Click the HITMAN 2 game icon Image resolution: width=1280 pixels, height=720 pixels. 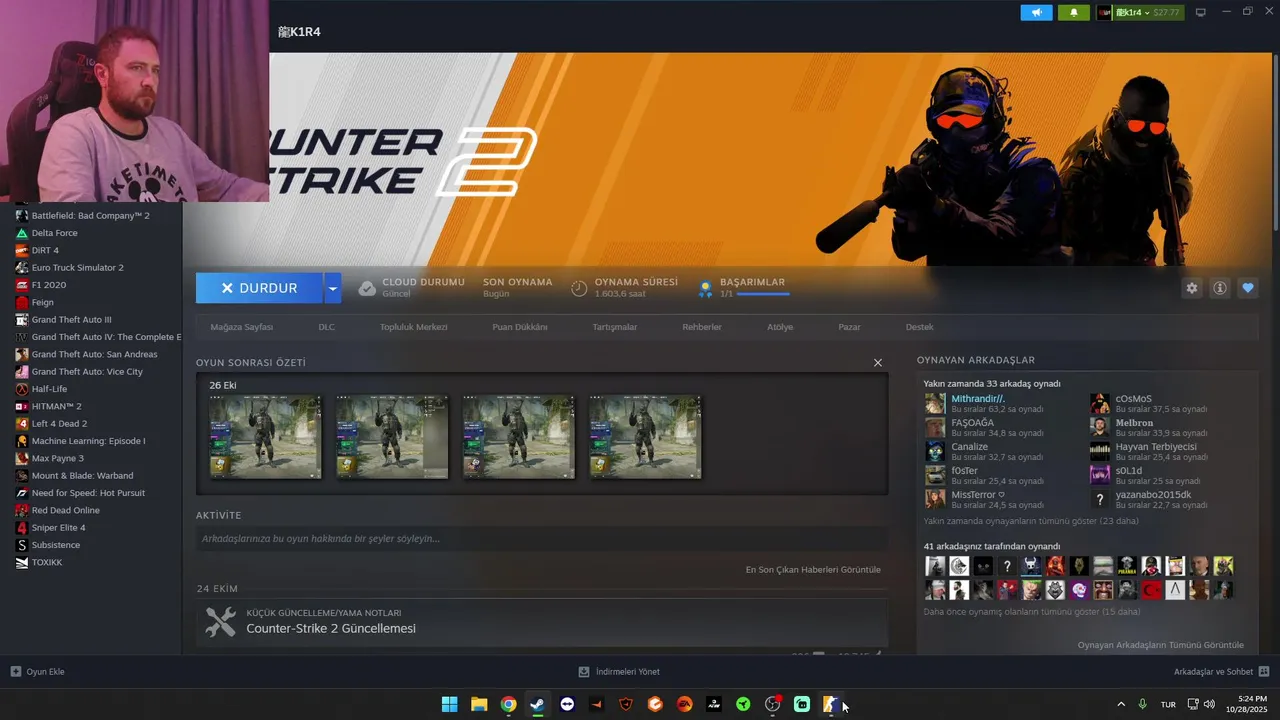coord(22,406)
